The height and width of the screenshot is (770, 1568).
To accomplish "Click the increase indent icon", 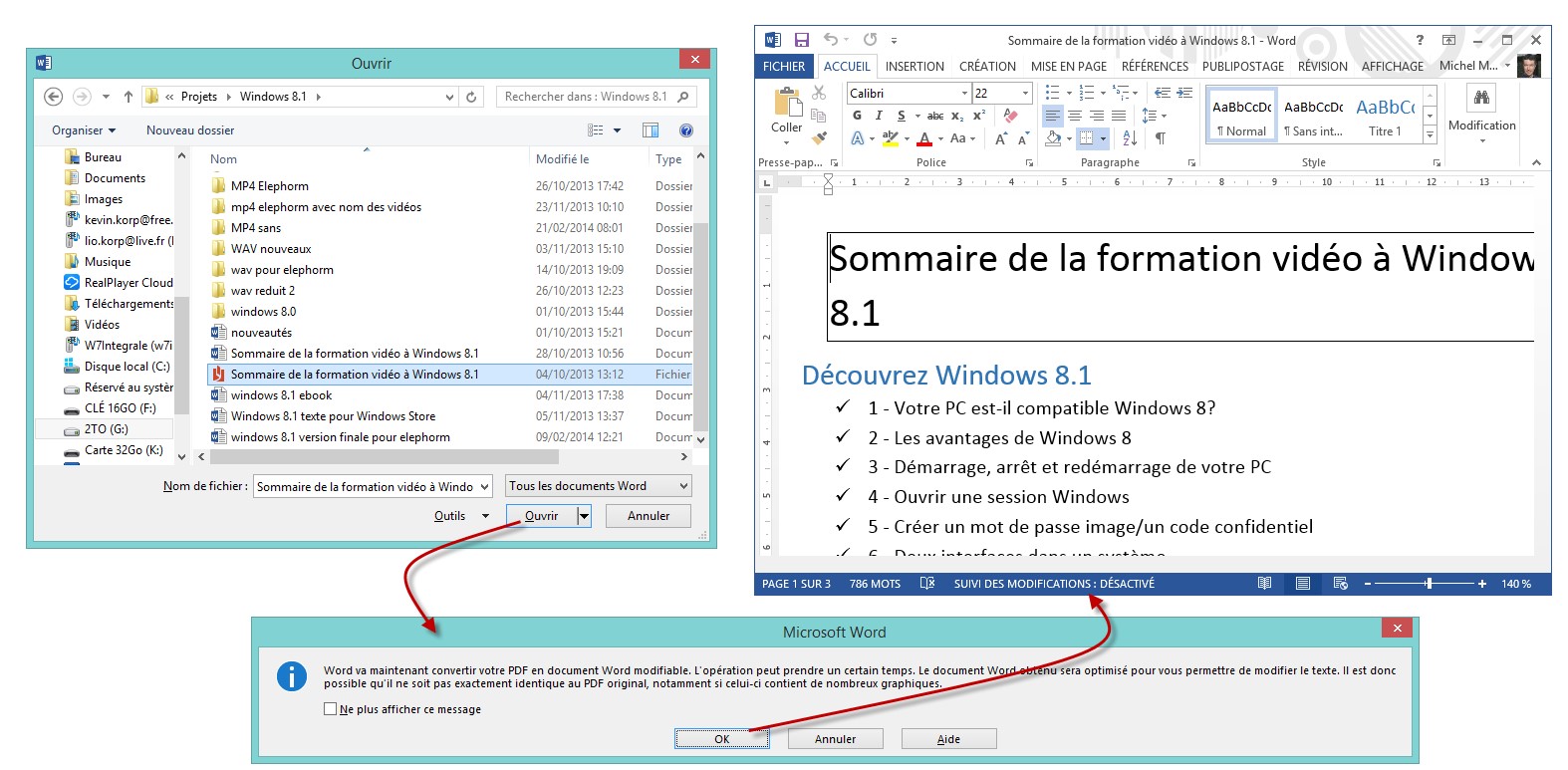I will 1184,93.
